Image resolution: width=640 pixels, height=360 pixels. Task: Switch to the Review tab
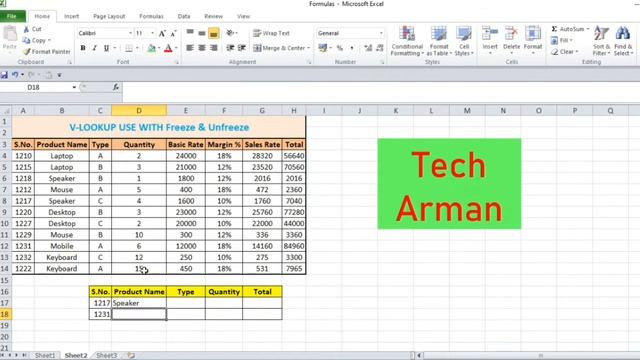[x=213, y=16]
